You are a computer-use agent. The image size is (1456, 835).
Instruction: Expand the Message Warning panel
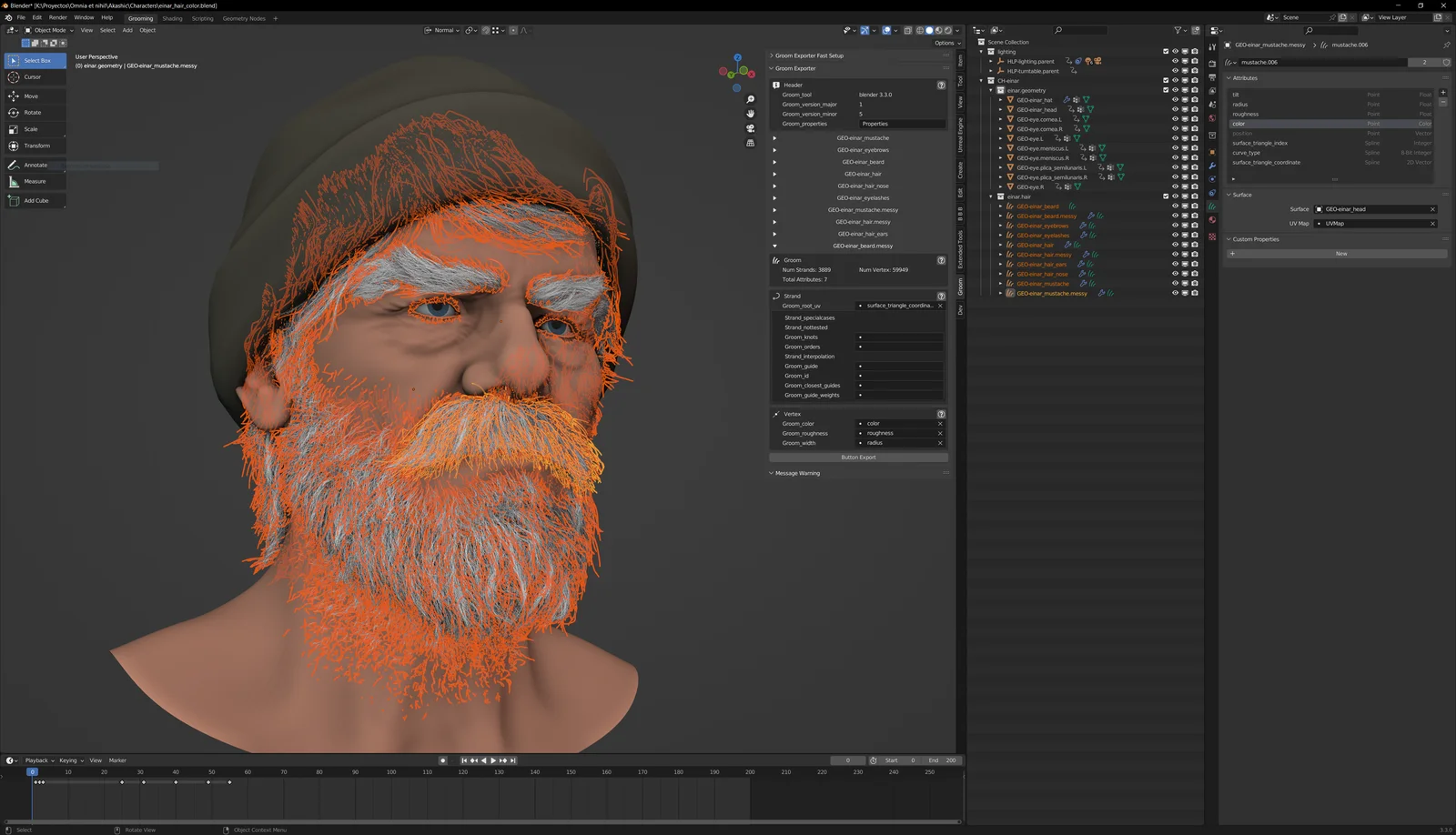(x=796, y=473)
